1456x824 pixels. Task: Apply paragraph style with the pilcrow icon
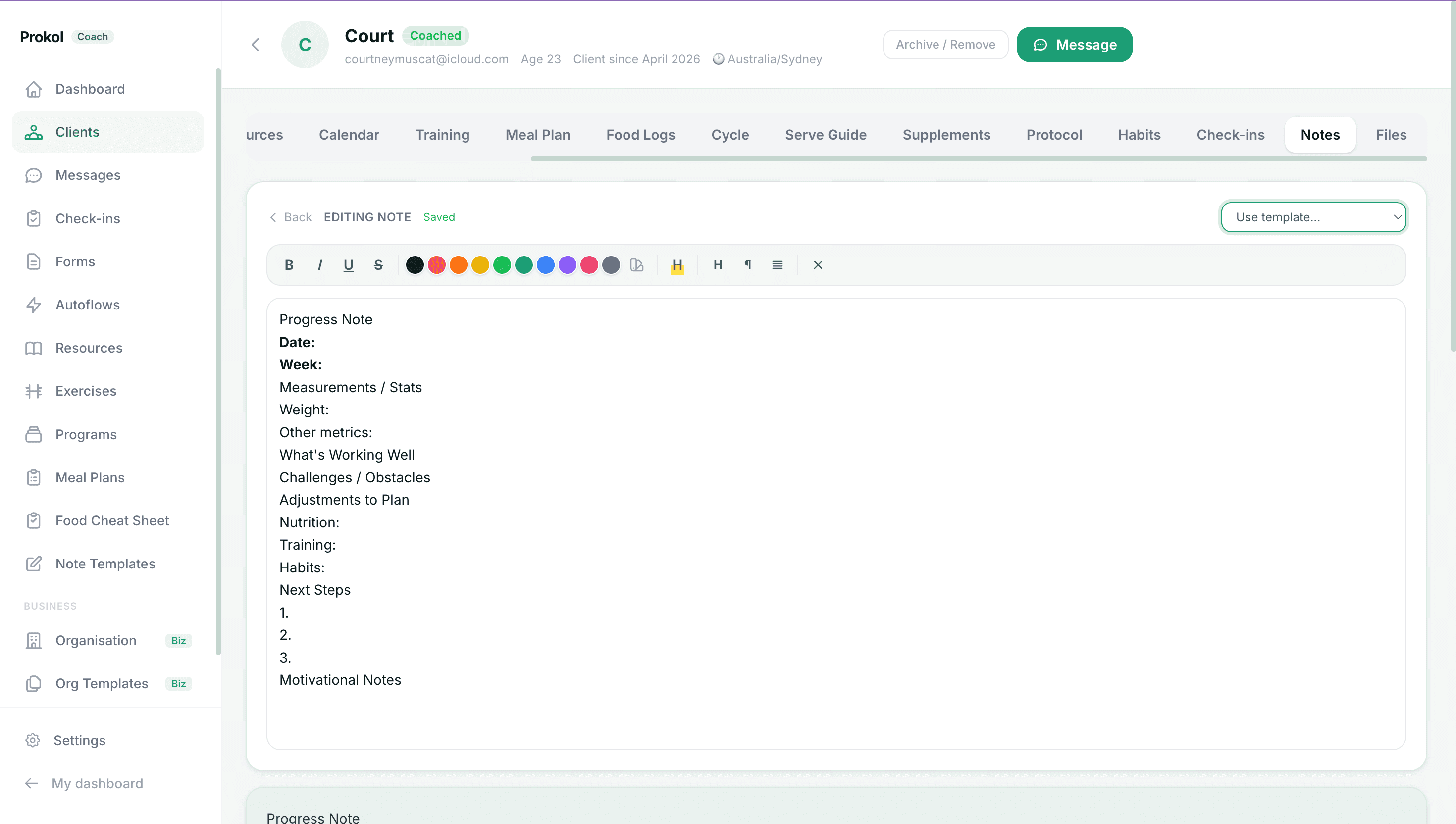tap(747, 265)
